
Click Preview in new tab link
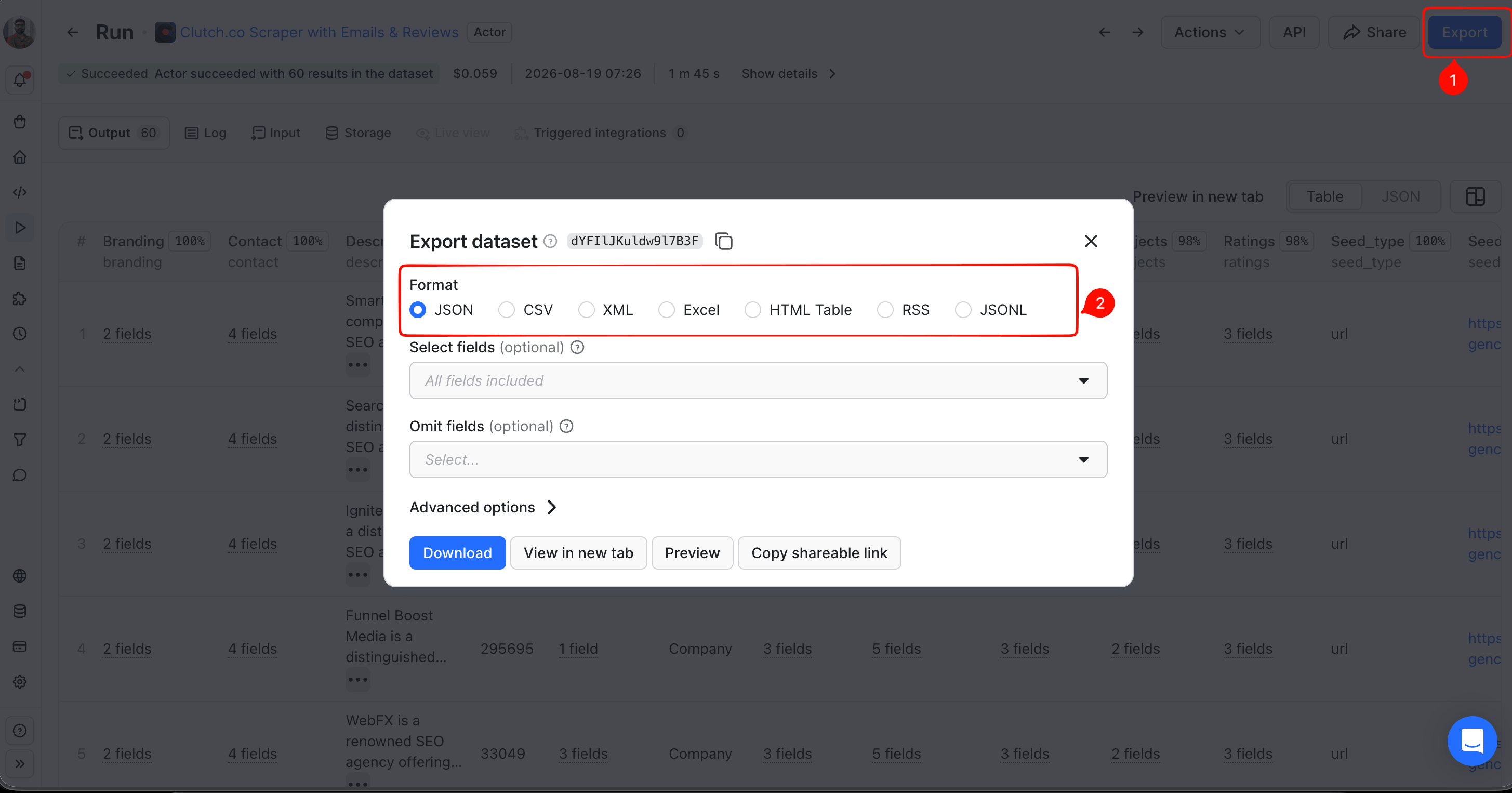1198,196
